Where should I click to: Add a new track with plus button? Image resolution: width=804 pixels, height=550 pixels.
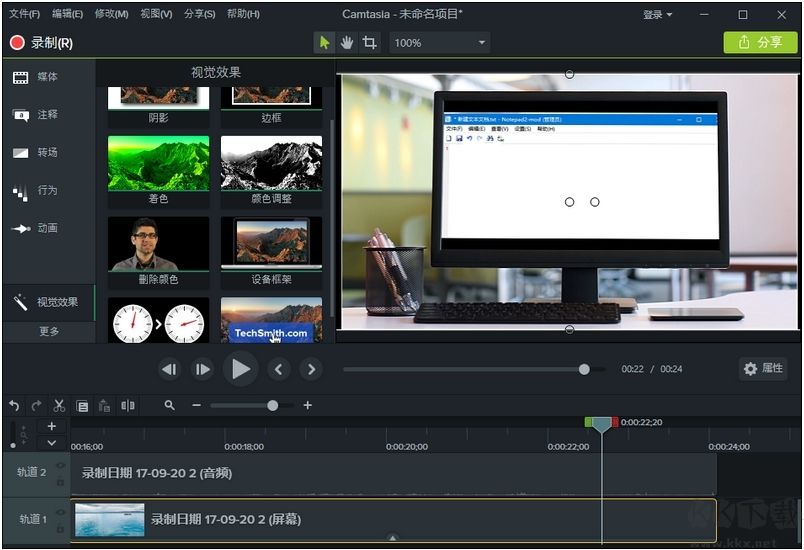(x=52, y=426)
